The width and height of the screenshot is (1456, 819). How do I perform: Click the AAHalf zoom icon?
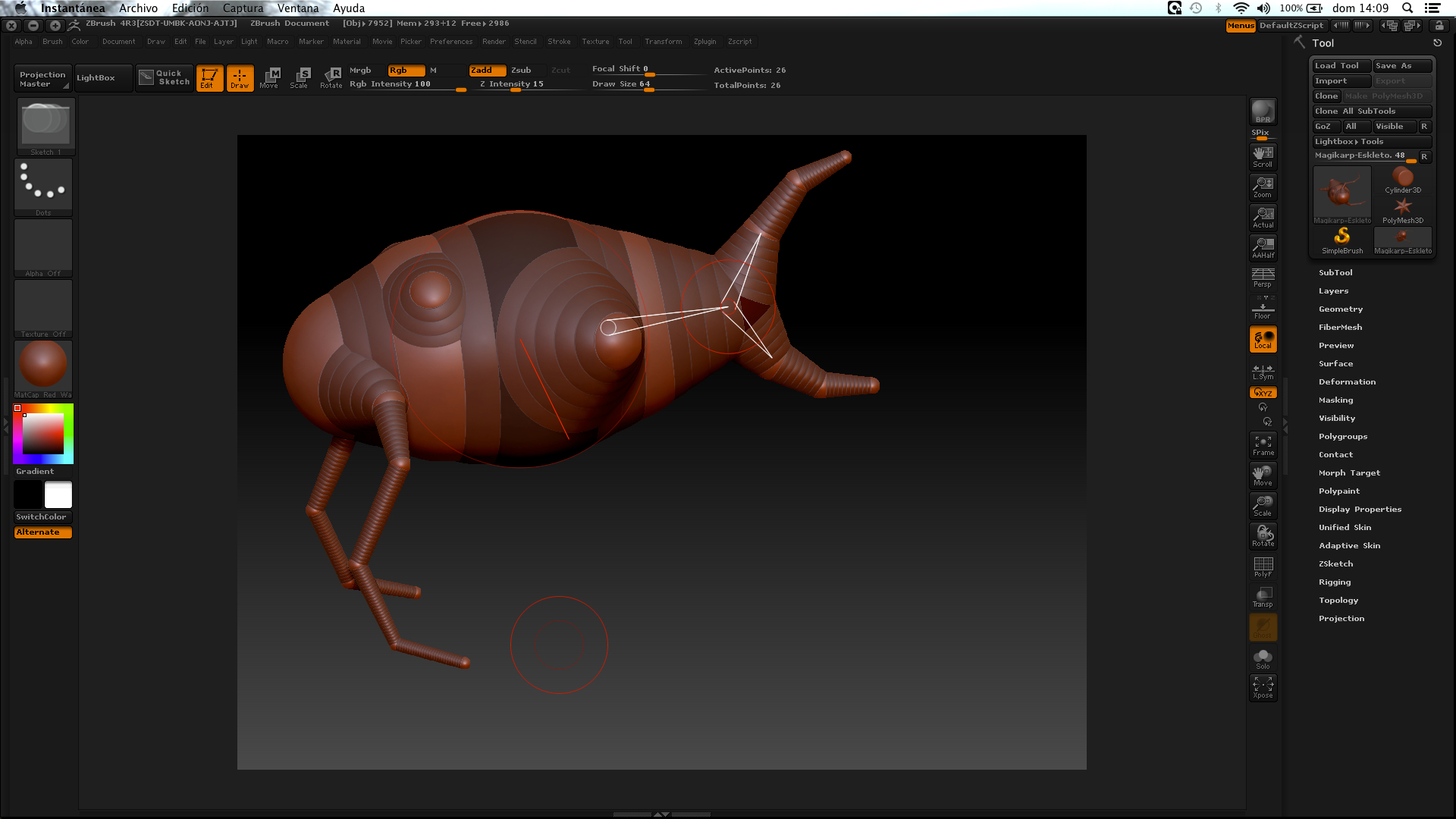tap(1263, 247)
